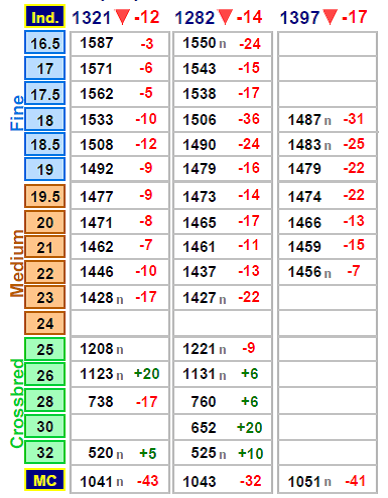Click the Fine category vertical label
This screenshot has height=498, width=388.
tap(17, 113)
